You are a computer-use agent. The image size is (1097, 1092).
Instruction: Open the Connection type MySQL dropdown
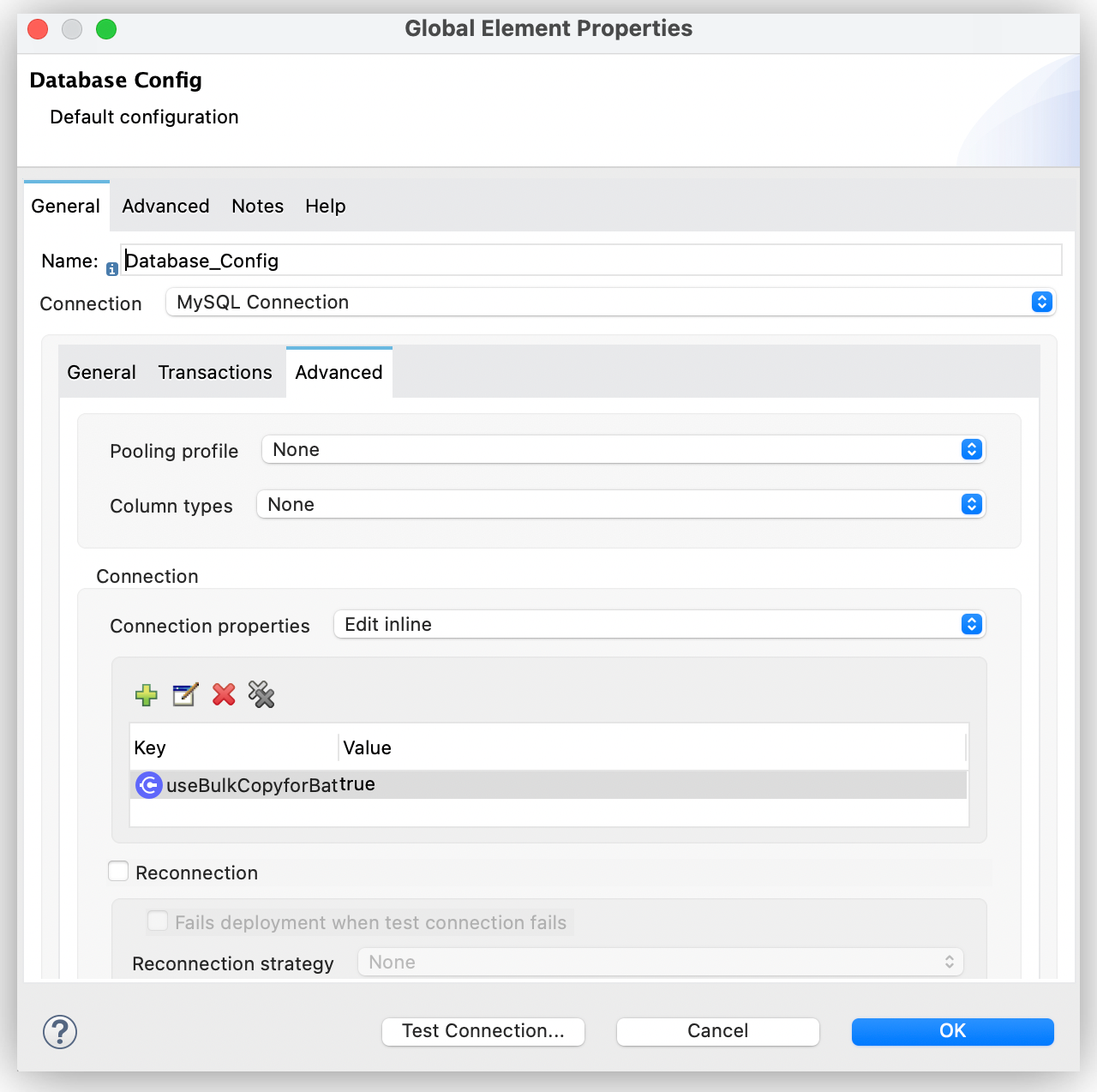click(610, 302)
